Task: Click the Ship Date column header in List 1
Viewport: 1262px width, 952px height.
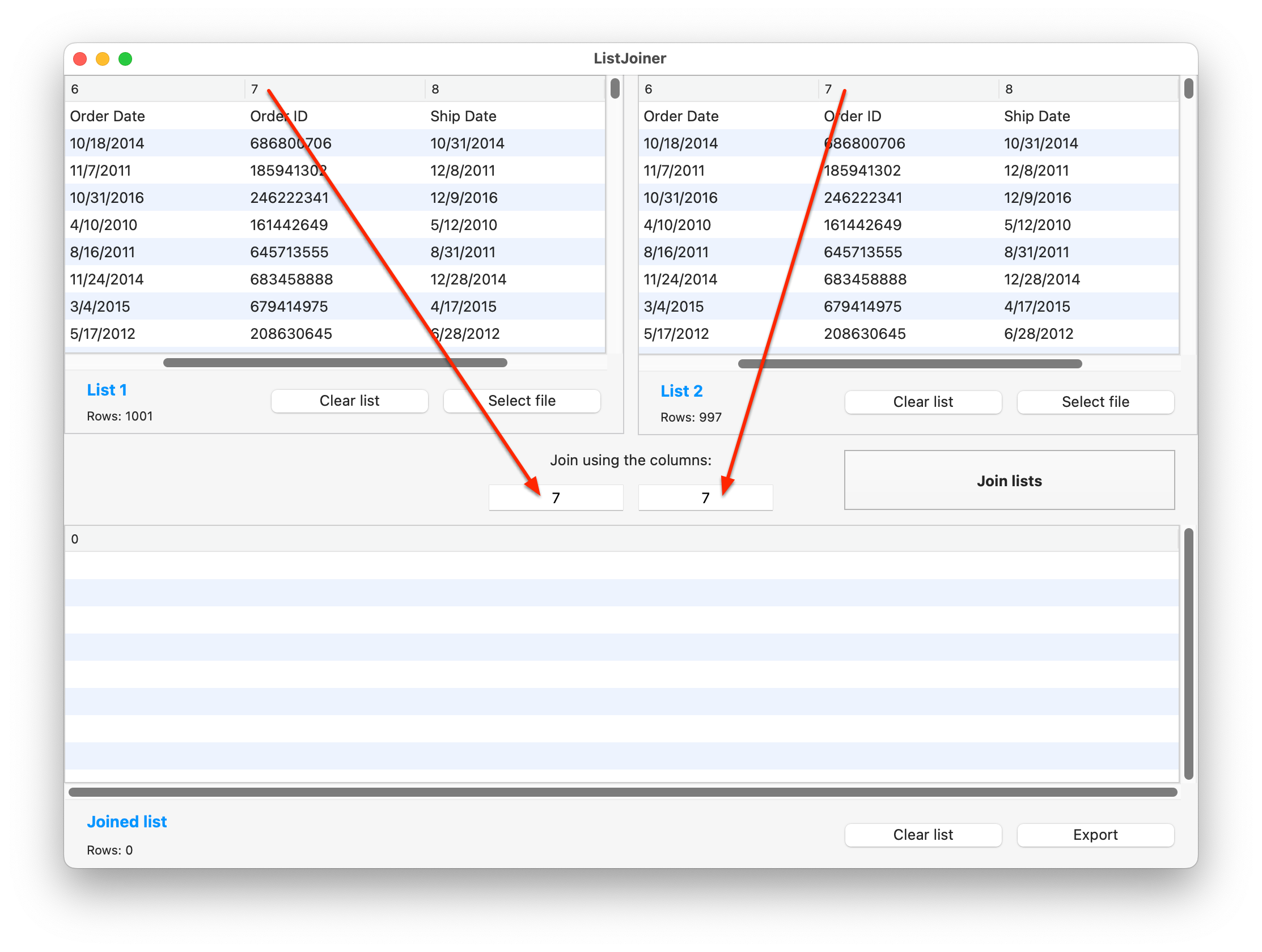Action: (x=463, y=116)
